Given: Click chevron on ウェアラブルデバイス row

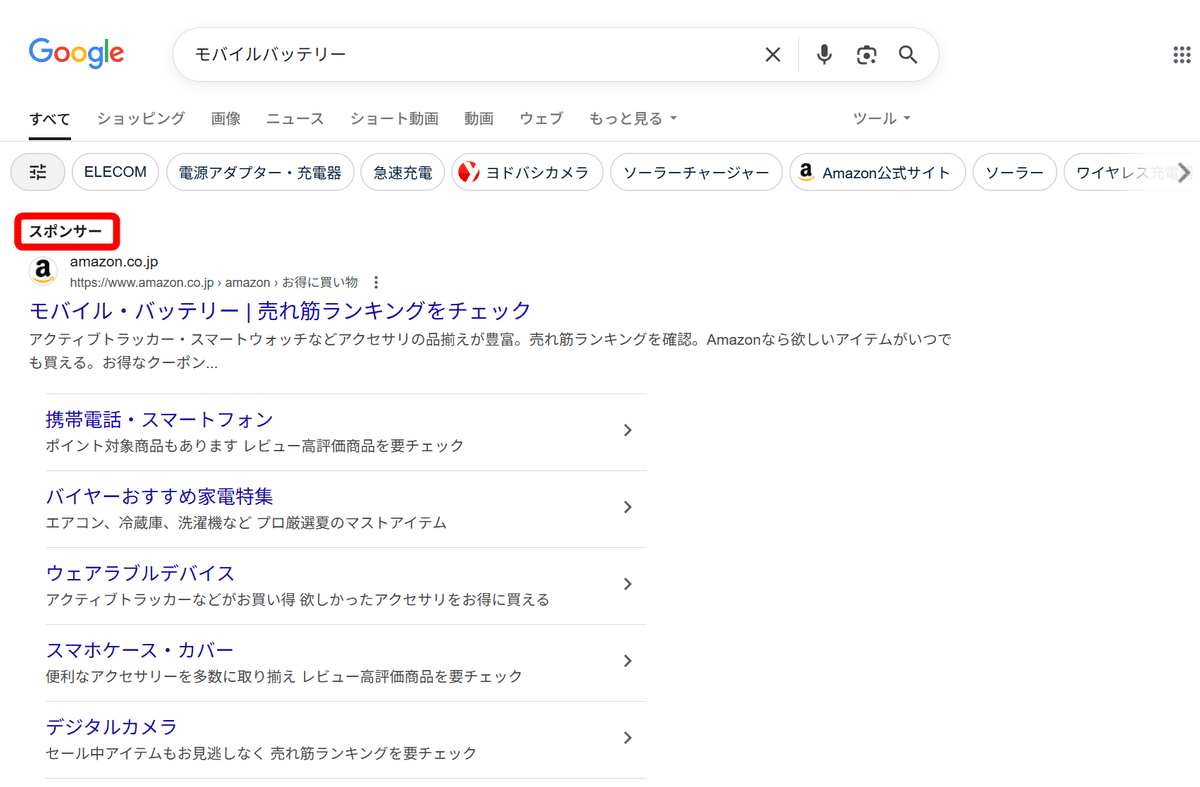Looking at the screenshot, I should pyautogui.click(x=628, y=584).
